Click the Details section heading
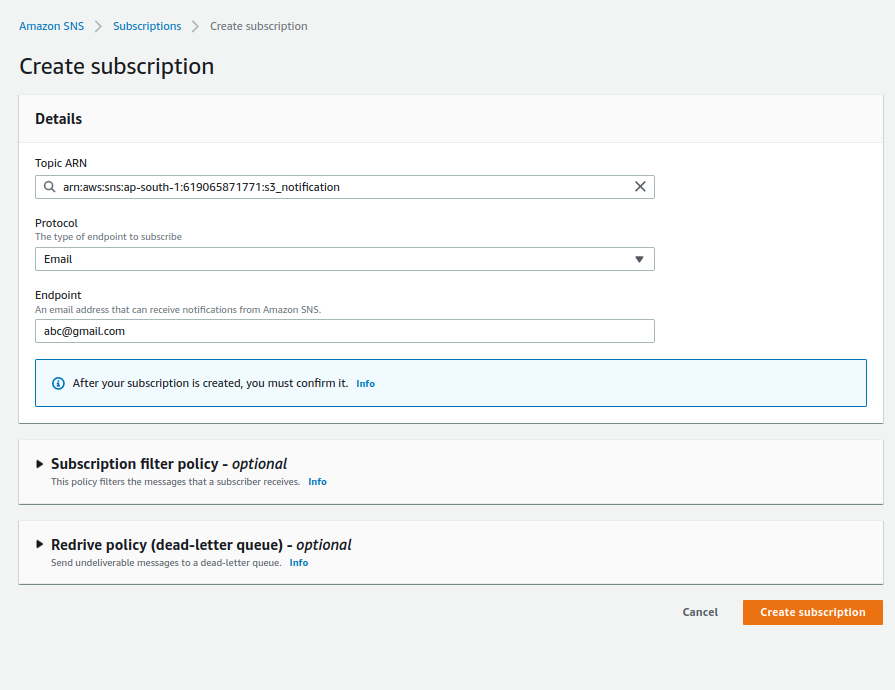895x690 pixels. coord(59,119)
